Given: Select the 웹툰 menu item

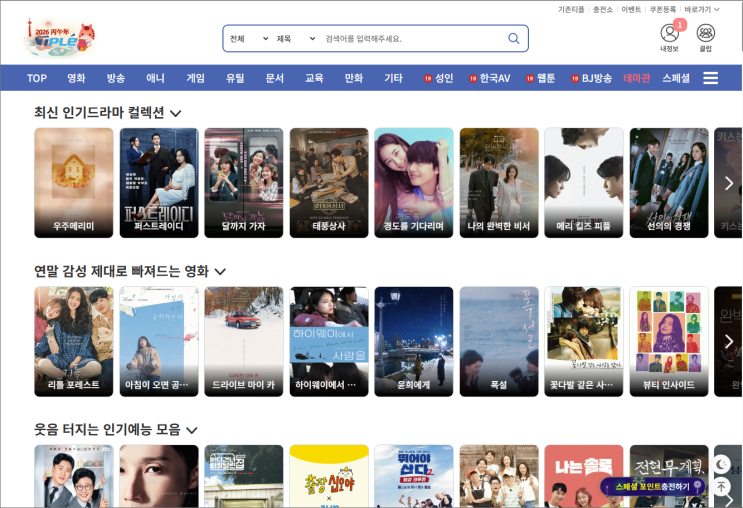Looking at the screenshot, I should pyautogui.click(x=541, y=78).
